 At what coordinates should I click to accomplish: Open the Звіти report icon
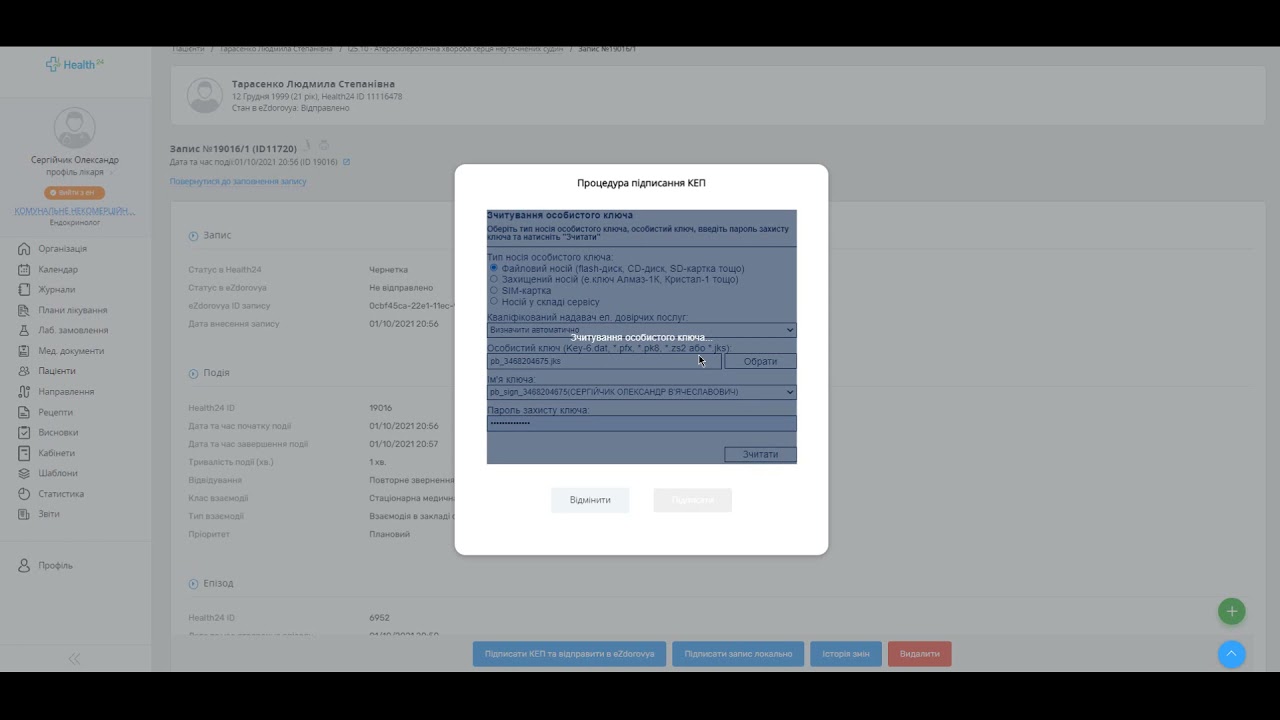24,514
